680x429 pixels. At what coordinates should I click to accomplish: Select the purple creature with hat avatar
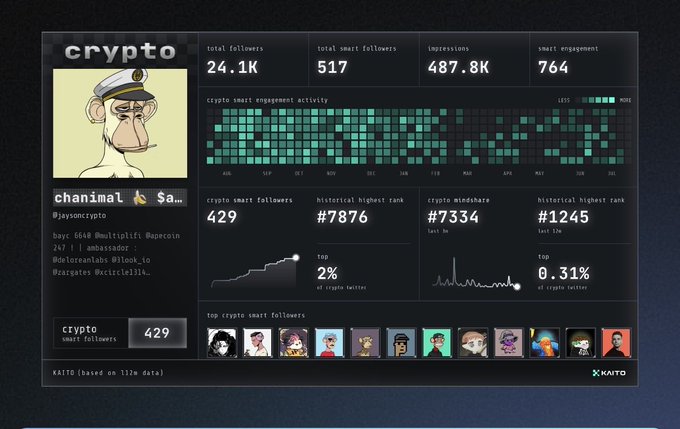pyautogui.click(x=509, y=343)
